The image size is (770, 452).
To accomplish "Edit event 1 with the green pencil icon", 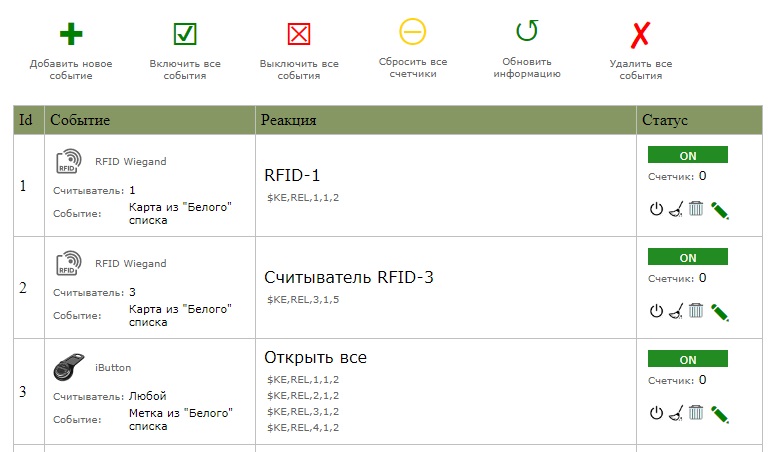I will tap(719, 210).
